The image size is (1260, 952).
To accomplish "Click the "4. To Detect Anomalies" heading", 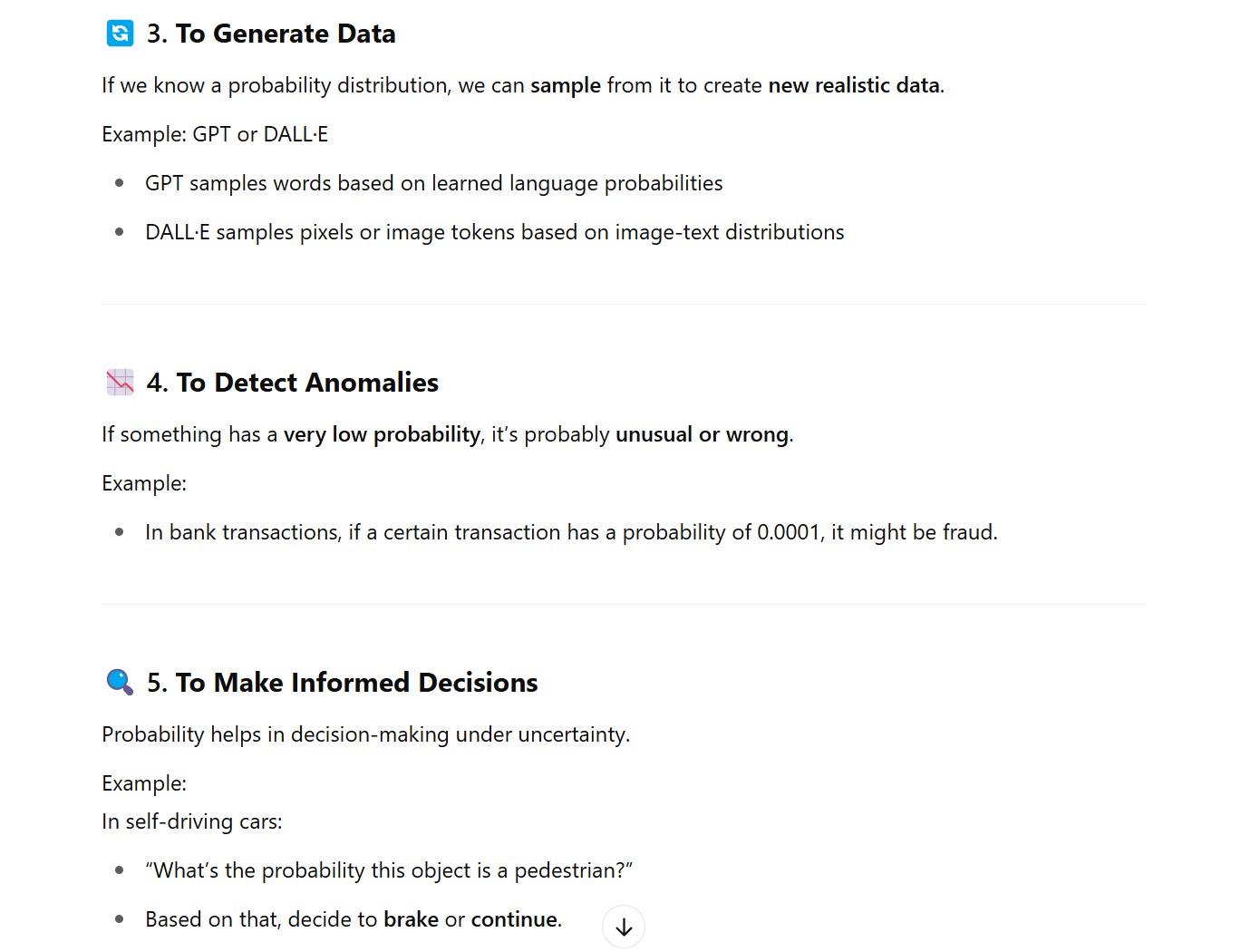I will click(292, 383).
